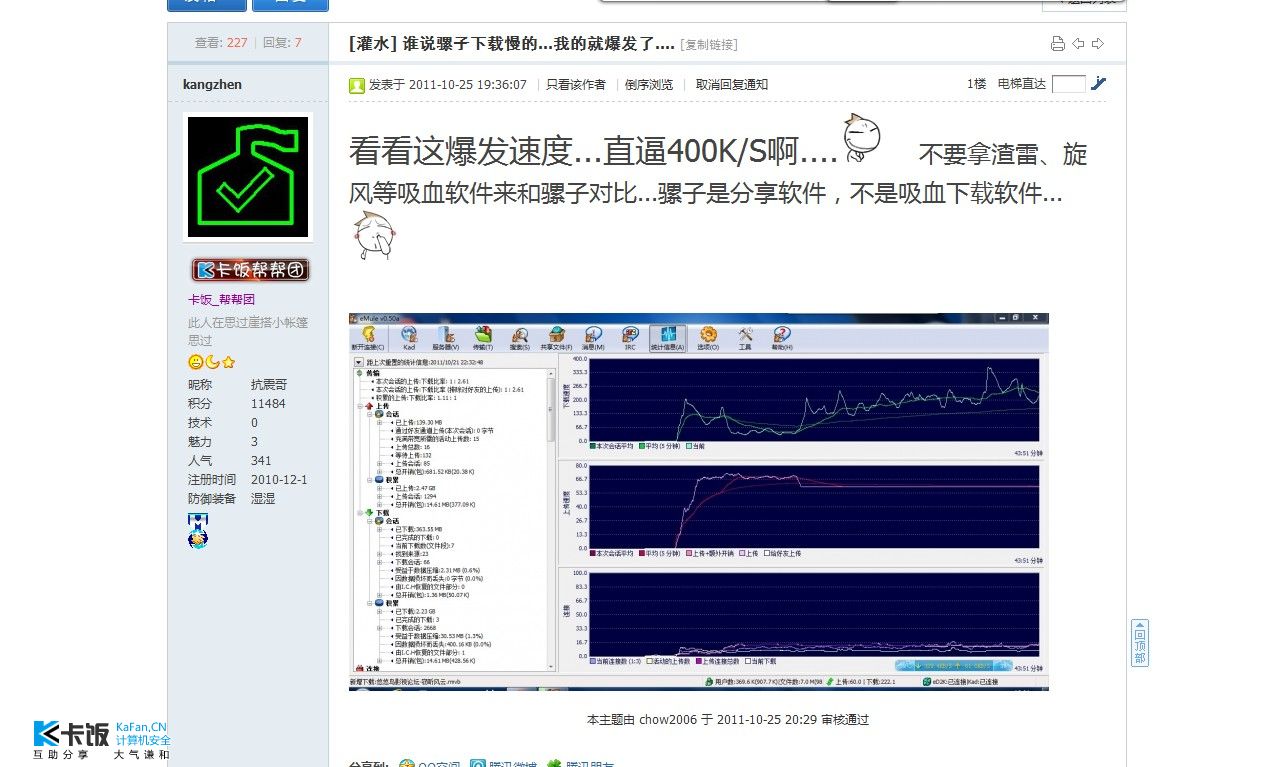1288x767 pixels.
Task: Click the 查看: 227 view count
Action: click(x=221, y=43)
